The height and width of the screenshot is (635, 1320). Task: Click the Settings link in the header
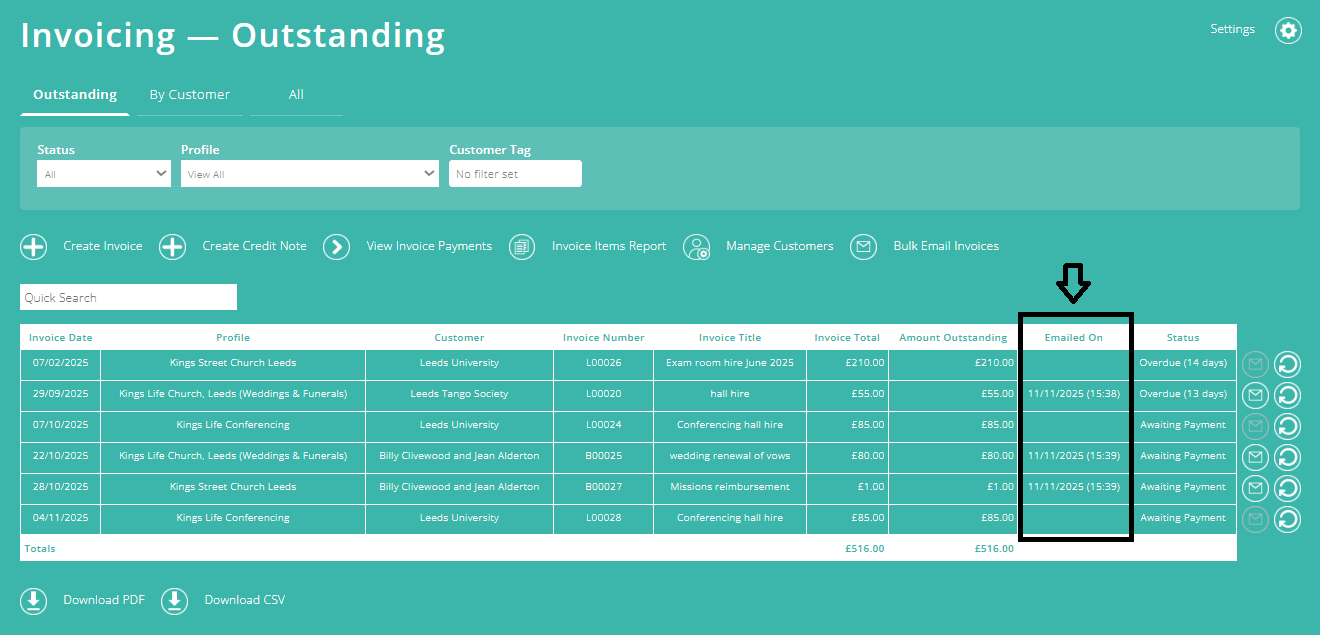[x=1232, y=29]
